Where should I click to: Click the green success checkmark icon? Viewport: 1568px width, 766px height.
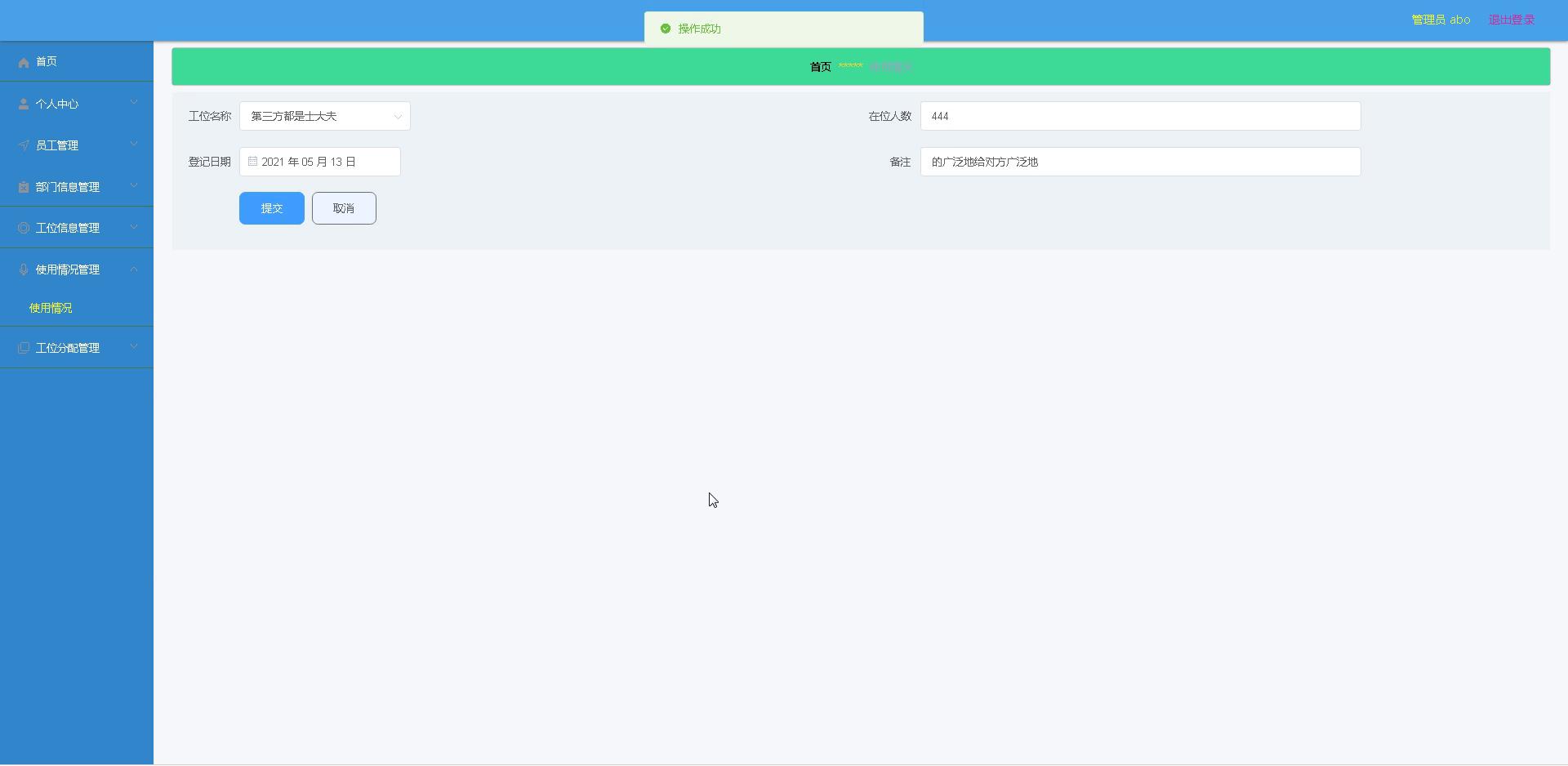click(666, 29)
